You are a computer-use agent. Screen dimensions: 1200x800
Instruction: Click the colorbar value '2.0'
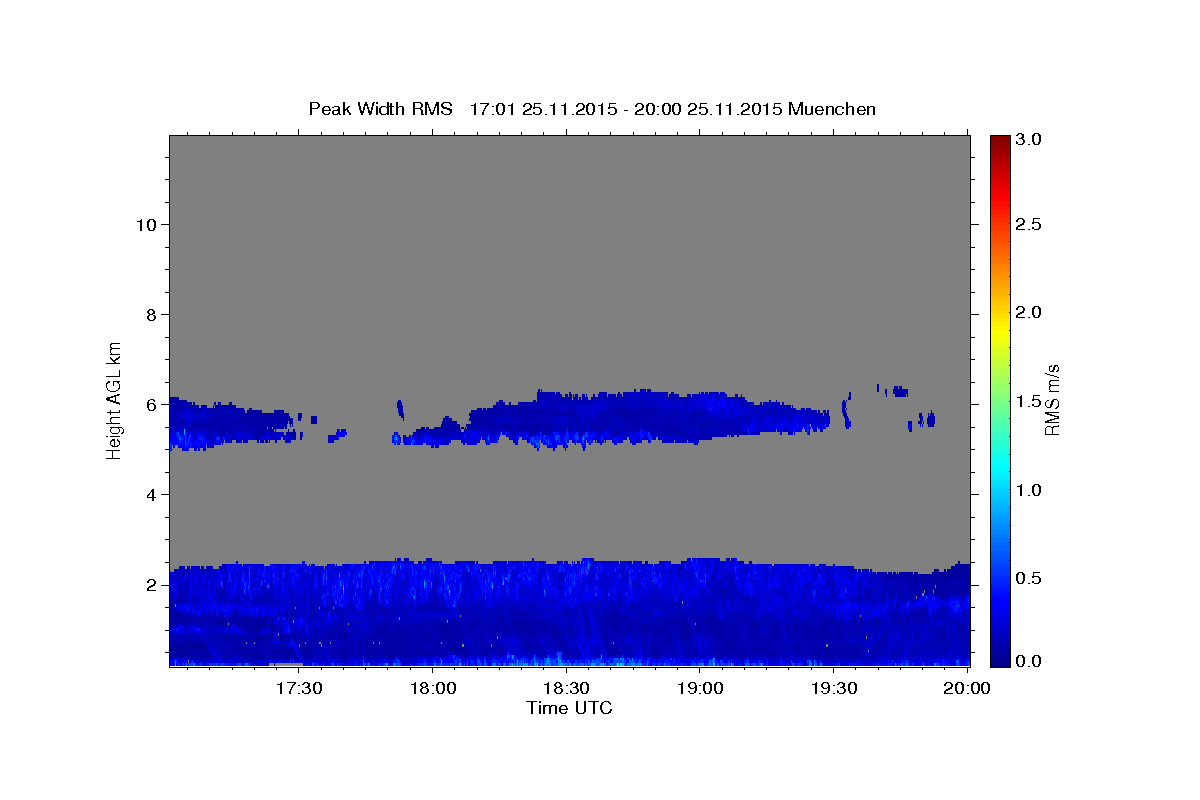tap(1030, 313)
